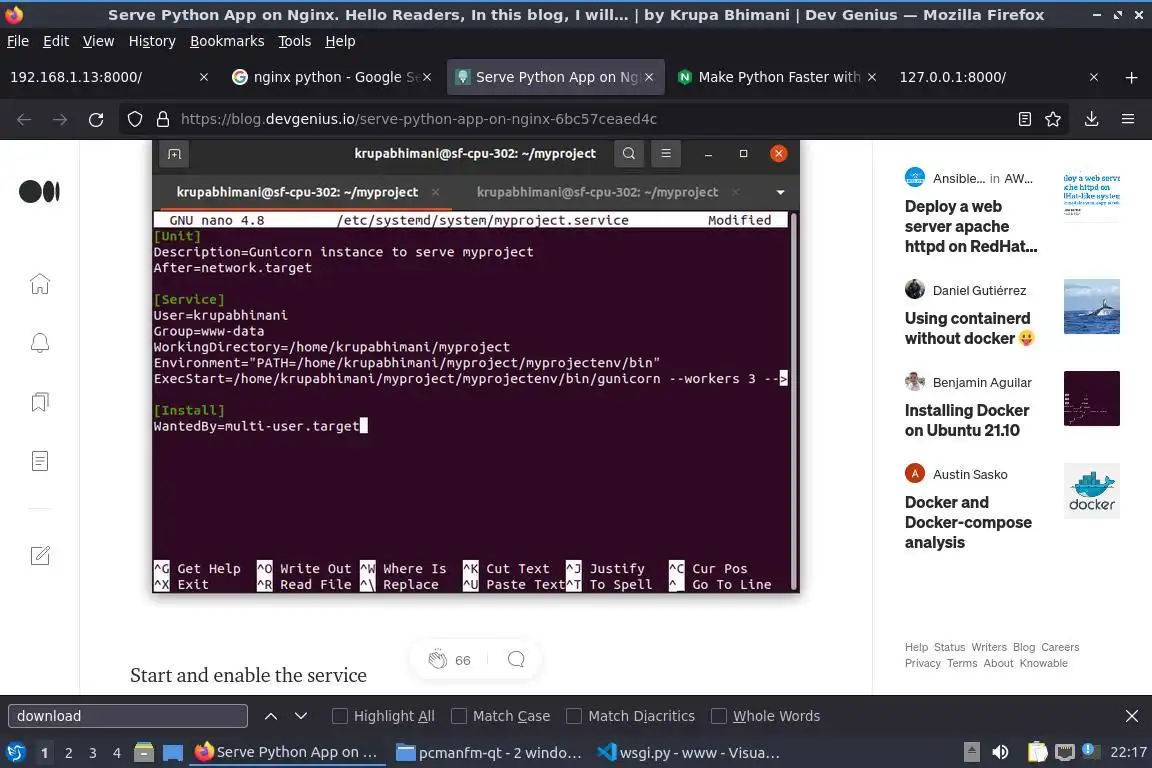The height and width of the screenshot is (768, 1152).
Task: Open the Tools menu
Action: pyautogui.click(x=295, y=41)
